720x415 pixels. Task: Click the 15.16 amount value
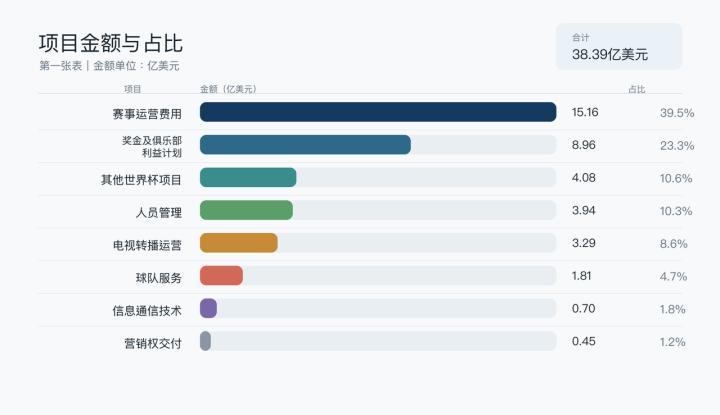point(585,112)
